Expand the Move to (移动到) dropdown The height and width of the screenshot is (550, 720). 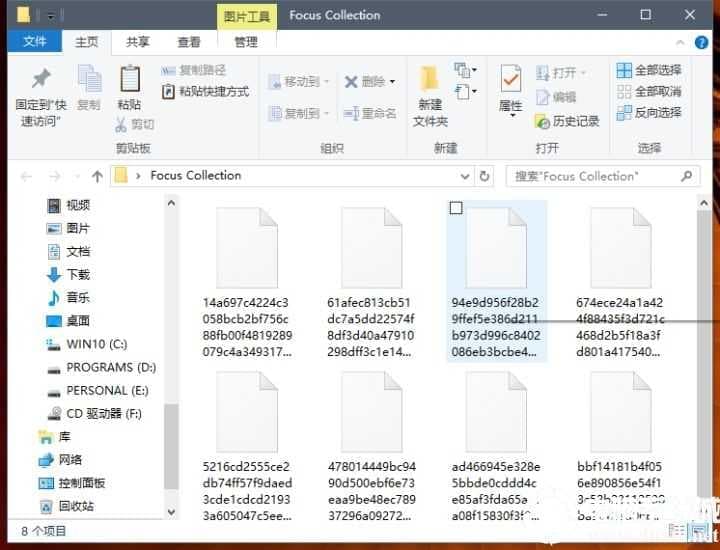coord(326,82)
